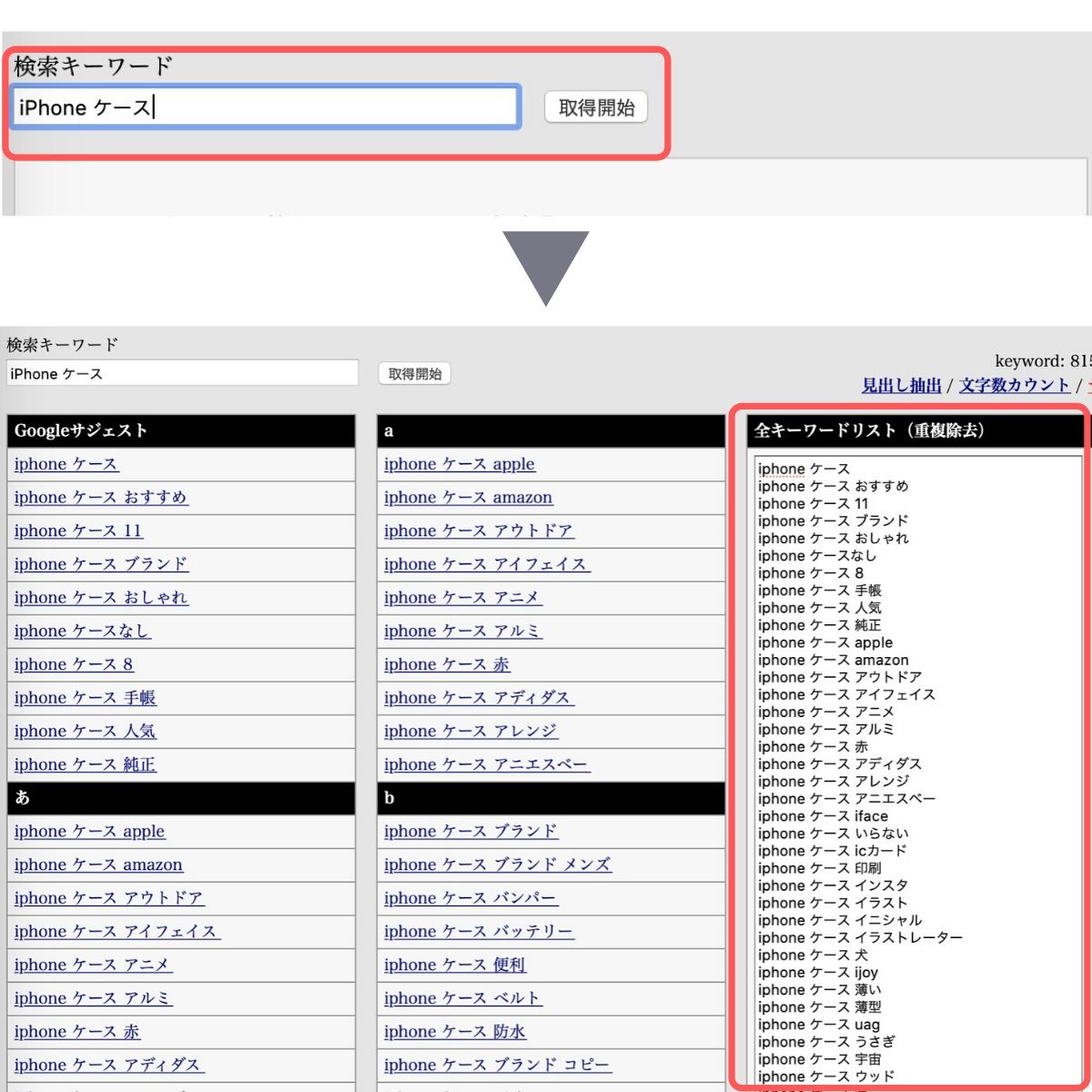Open 'iphone ケース apple' link under the 'a' heading
Screen dimensions: 1092x1092
pyautogui.click(x=460, y=464)
